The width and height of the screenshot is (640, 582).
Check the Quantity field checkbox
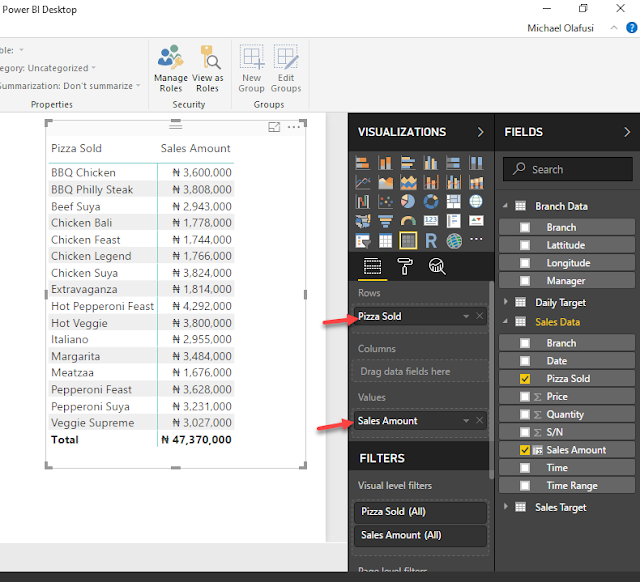(x=525, y=414)
